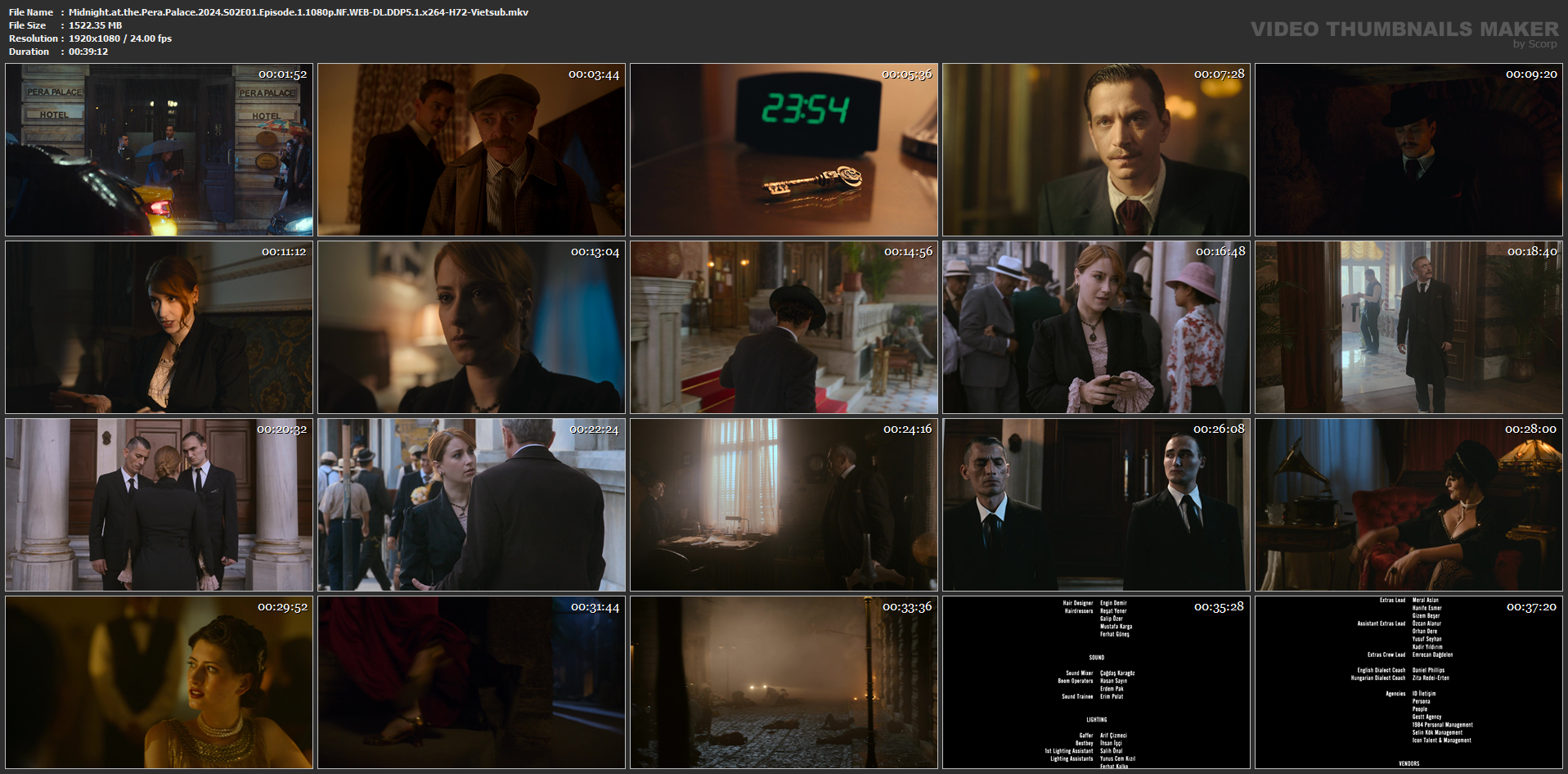The width and height of the screenshot is (1568, 774).
Task: Select the 00:31:44 dark red thumbnail
Action: click(x=471, y=682)
